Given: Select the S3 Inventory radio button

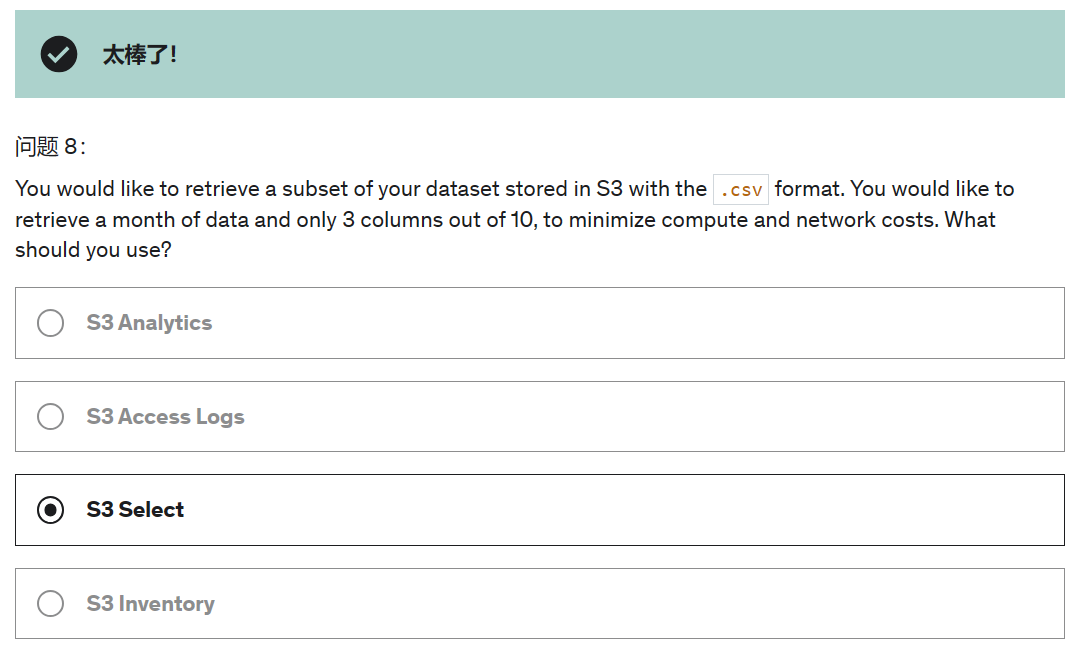Looking at the screenshot, I should pyautogui.click(x=50, y=603).
